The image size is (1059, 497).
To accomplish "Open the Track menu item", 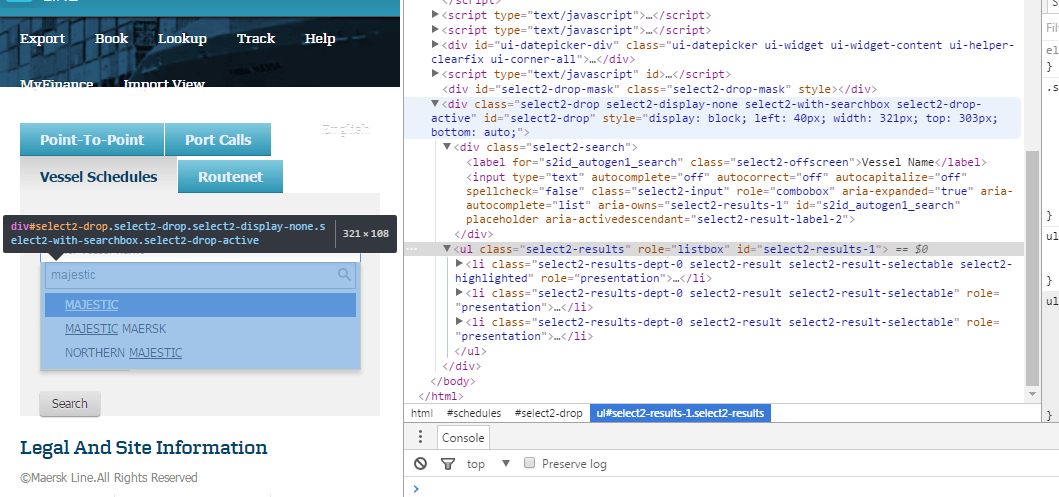I will tap(256, 39).
